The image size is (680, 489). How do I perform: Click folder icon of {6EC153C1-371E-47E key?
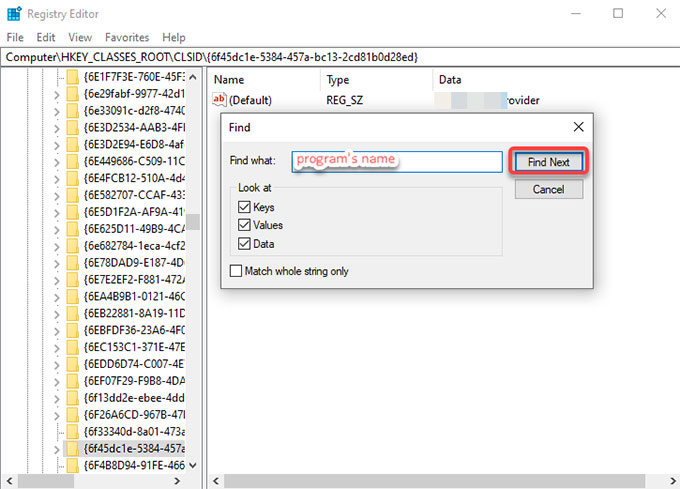72,347
